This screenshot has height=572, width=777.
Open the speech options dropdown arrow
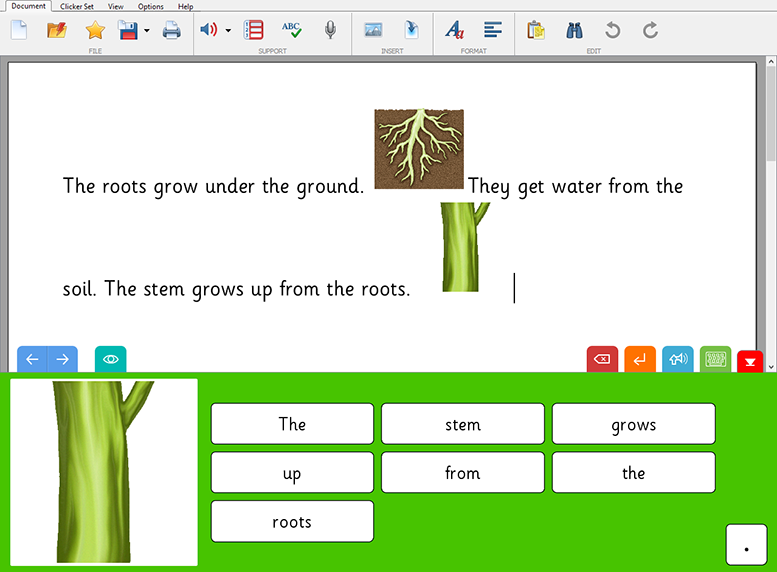tap(228, 30)
